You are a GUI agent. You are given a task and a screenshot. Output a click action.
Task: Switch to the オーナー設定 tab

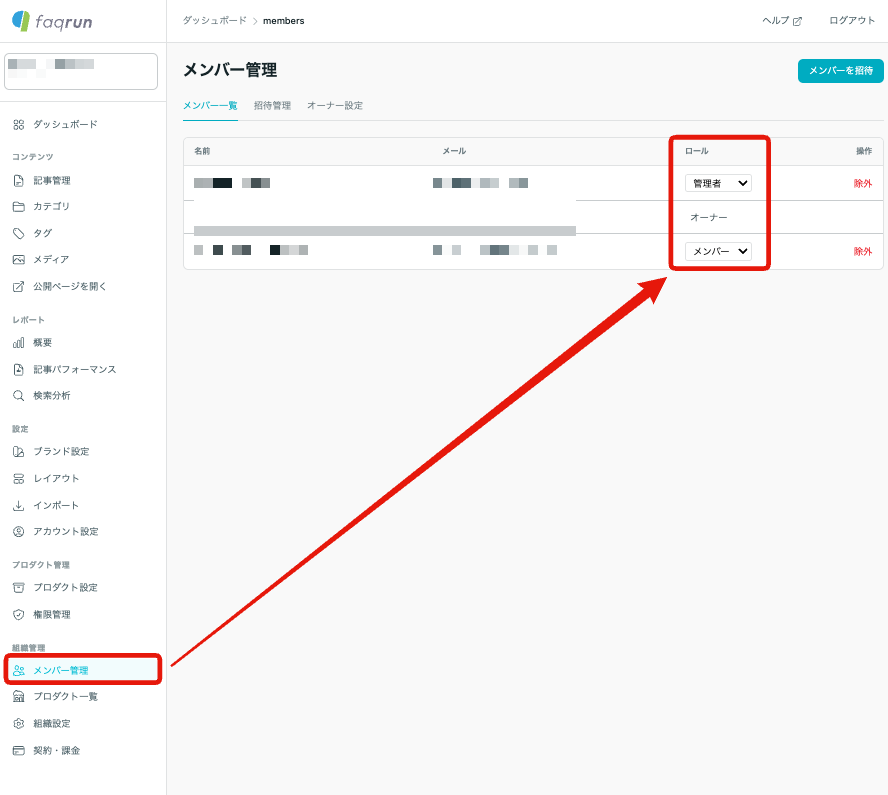(335, 105)
